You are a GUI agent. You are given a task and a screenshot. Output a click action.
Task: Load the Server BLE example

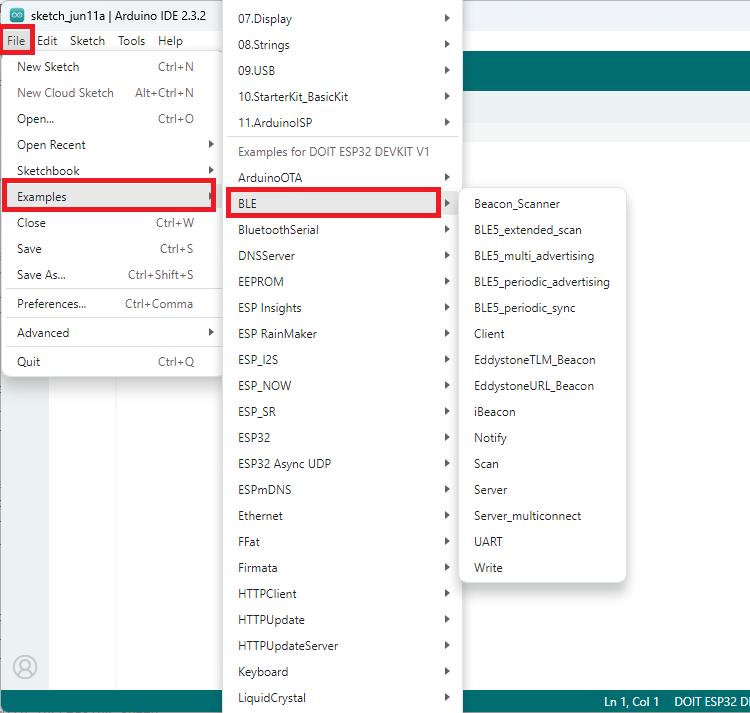pyautogui.click(x=542, y=489)
